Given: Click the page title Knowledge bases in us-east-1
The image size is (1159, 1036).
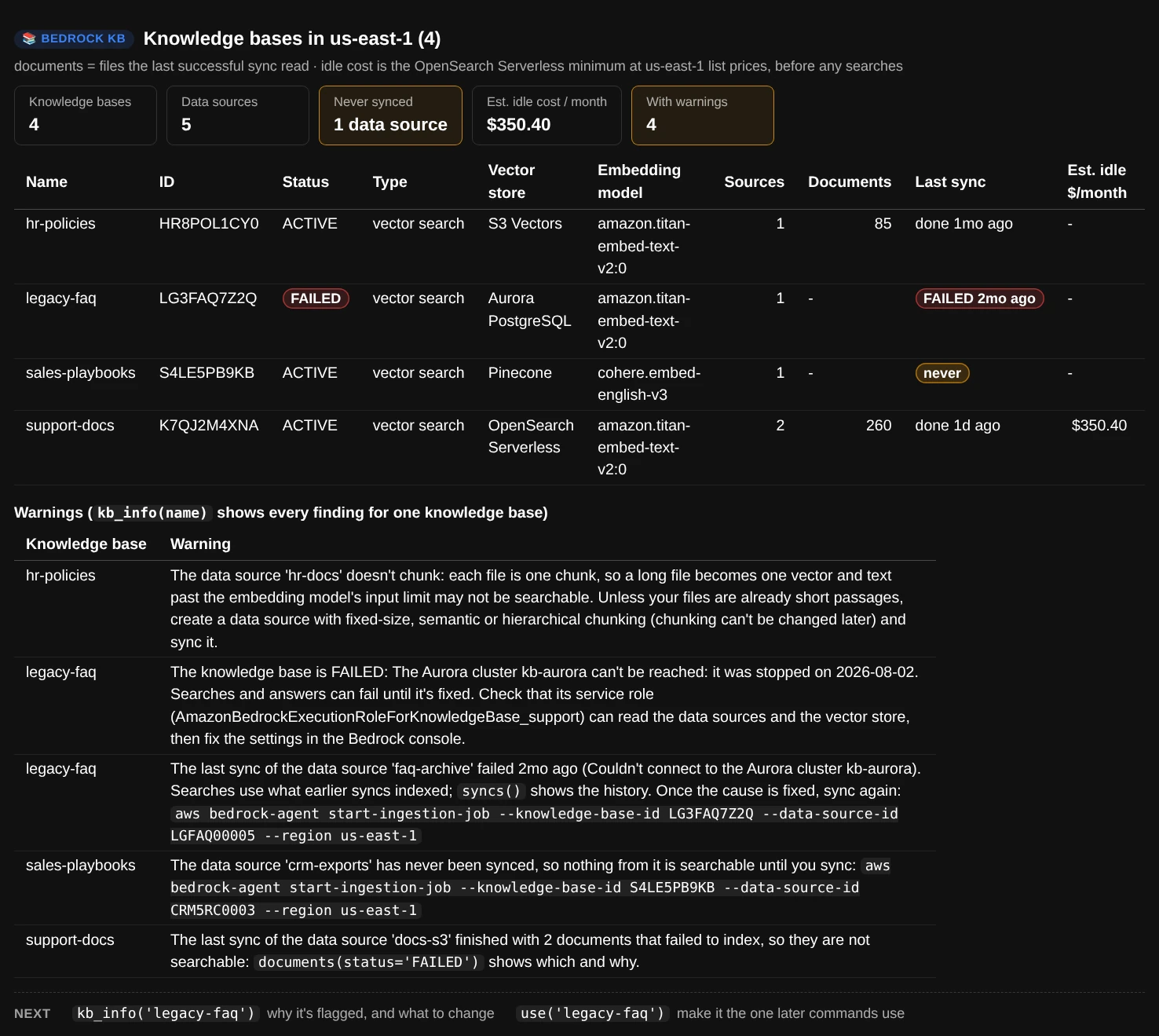Looking at the screenshot, I should coord(292,38).
